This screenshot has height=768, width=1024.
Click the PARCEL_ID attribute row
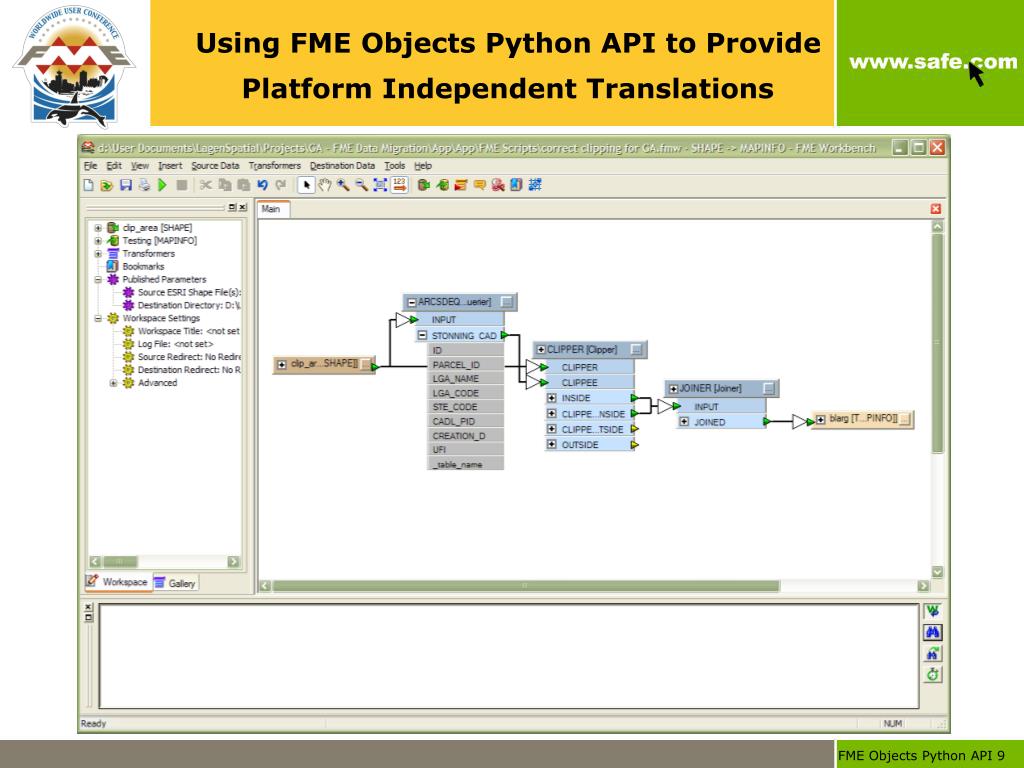coord(465,365)
